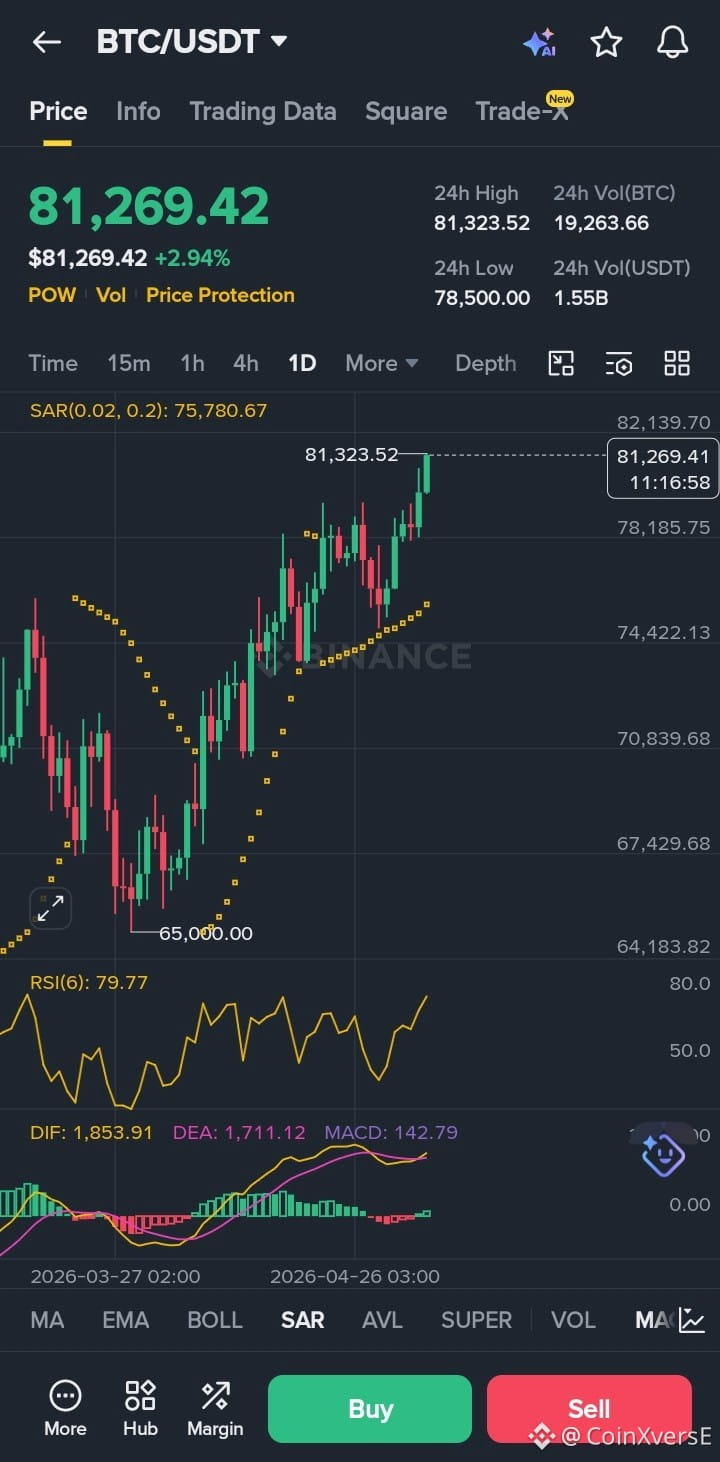
Task: Open the AI sparkle assistant icon
Action: point(539,42)
